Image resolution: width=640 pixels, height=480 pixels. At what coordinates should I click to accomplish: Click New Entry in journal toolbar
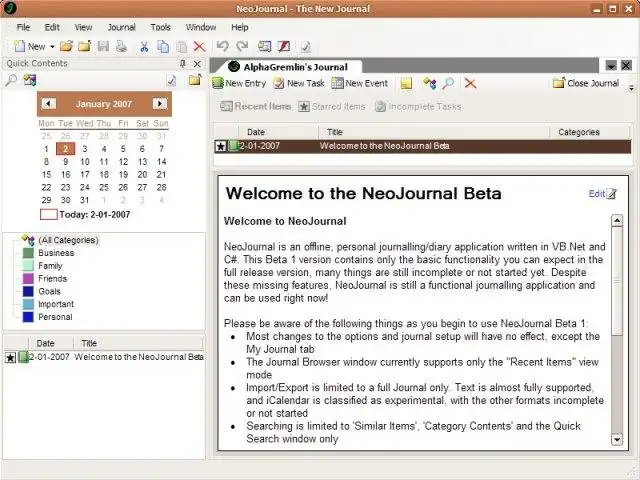pyautogui.click(x=239, y=83)
